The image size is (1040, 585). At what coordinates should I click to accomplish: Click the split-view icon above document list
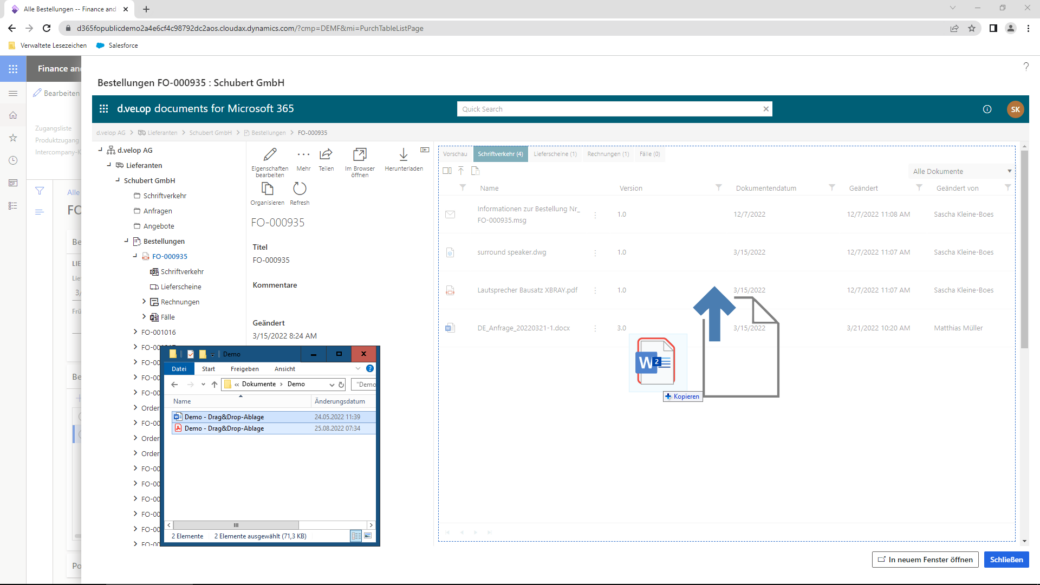447,170
